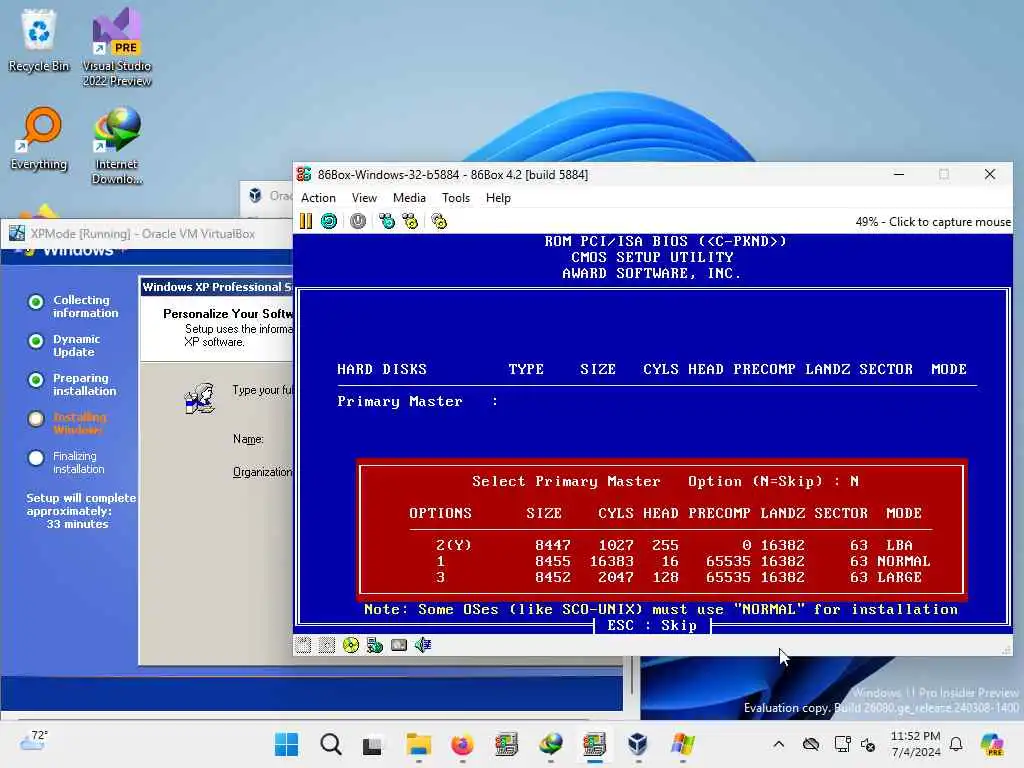Click the 'Organization' field label in XP setup dialog
Viewport: 1024px width, 768px height.
coord(263,472)
